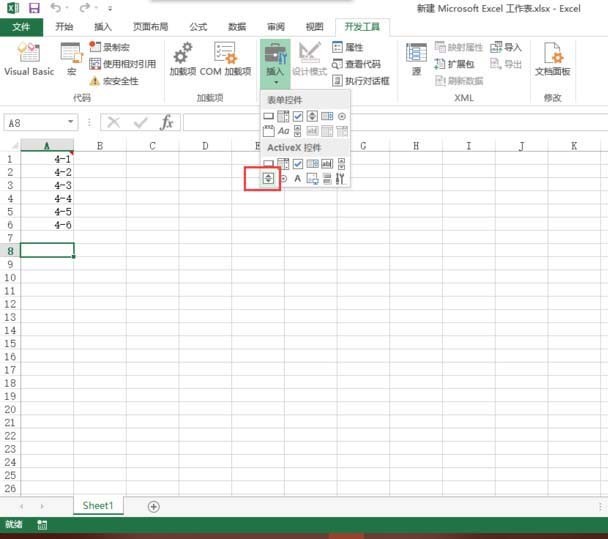Viewport: 608px width, 539px height.
Task: Insert form control Label (Aa)
Action: click(x=283, y=131)
